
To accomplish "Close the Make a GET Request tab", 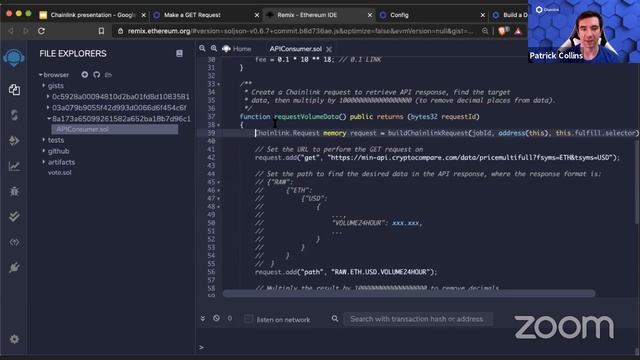I will tap(257, 15).
